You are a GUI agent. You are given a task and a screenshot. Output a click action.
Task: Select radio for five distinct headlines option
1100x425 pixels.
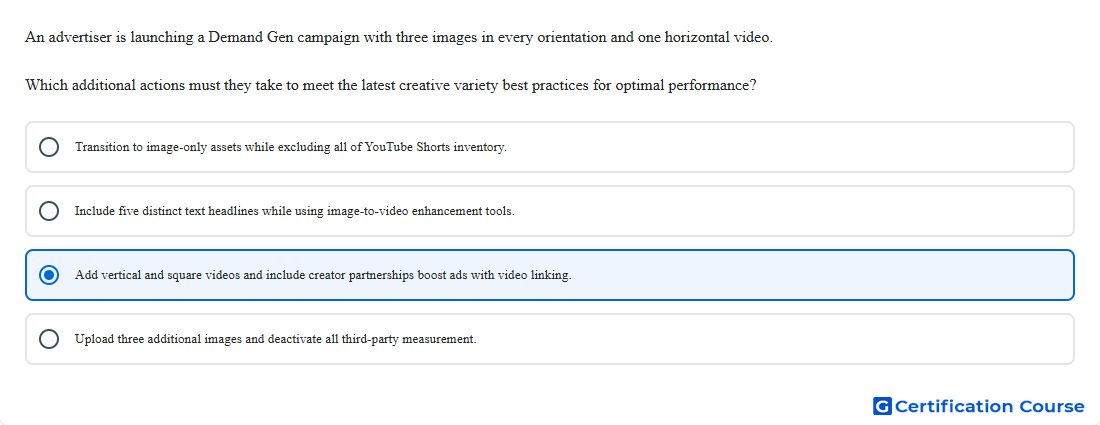click(49, 211)
